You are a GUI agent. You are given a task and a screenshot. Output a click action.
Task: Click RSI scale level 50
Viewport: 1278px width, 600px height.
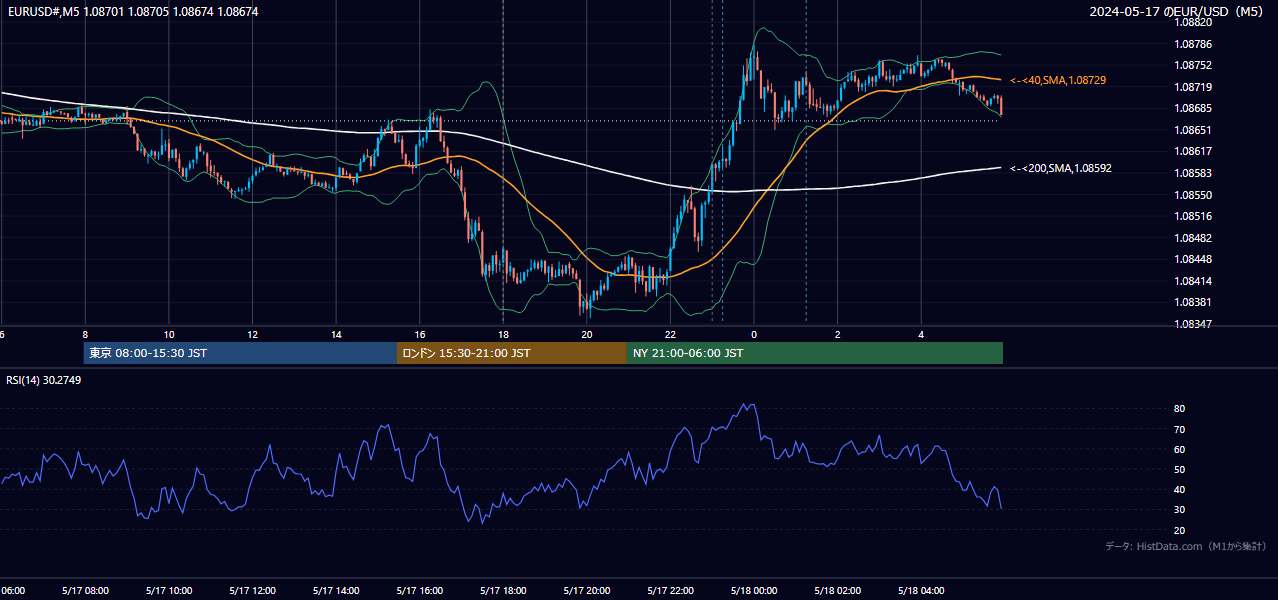tap(1180, 470)
